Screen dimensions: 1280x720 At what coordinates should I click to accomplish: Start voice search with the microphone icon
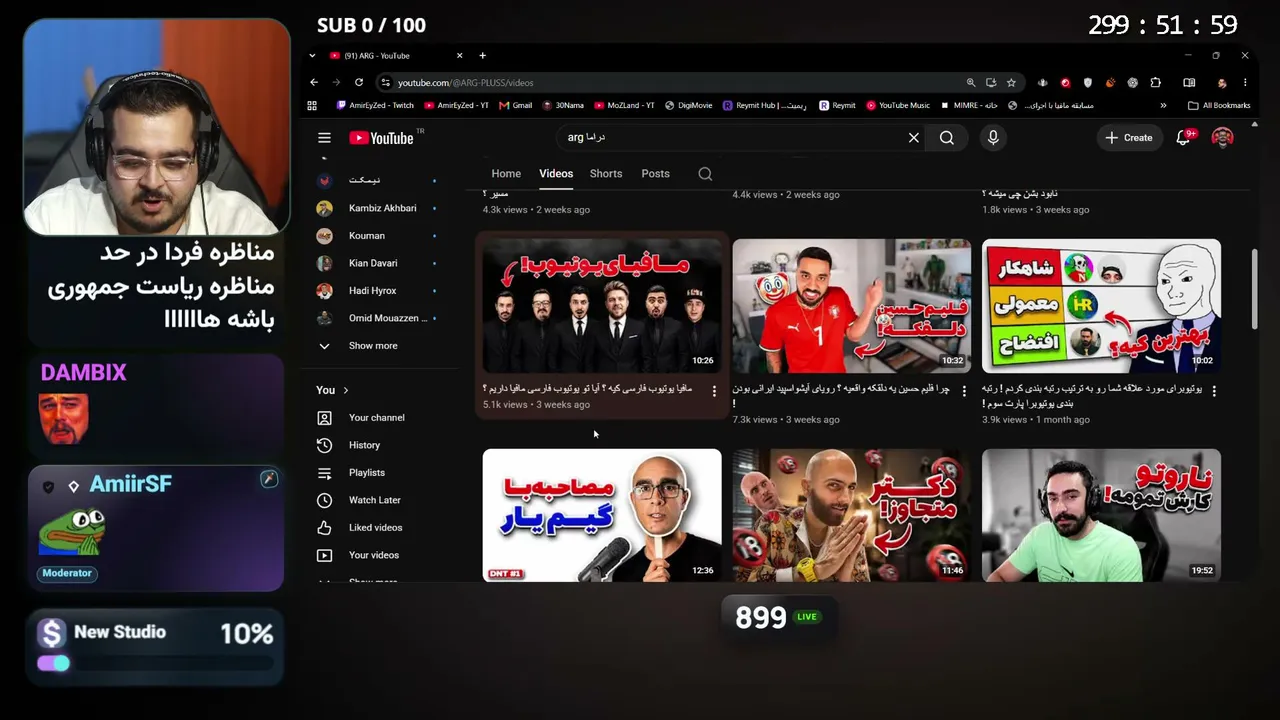993,138
